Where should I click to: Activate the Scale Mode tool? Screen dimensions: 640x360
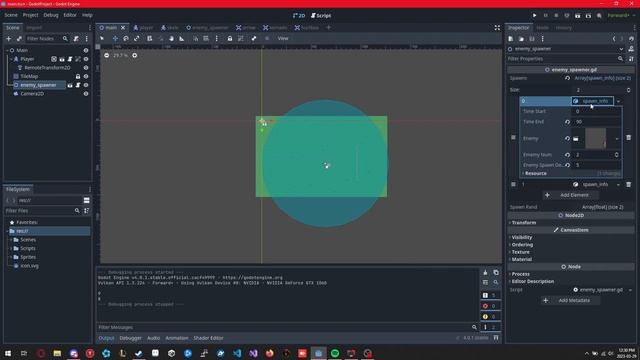click(x=136, y=38)
